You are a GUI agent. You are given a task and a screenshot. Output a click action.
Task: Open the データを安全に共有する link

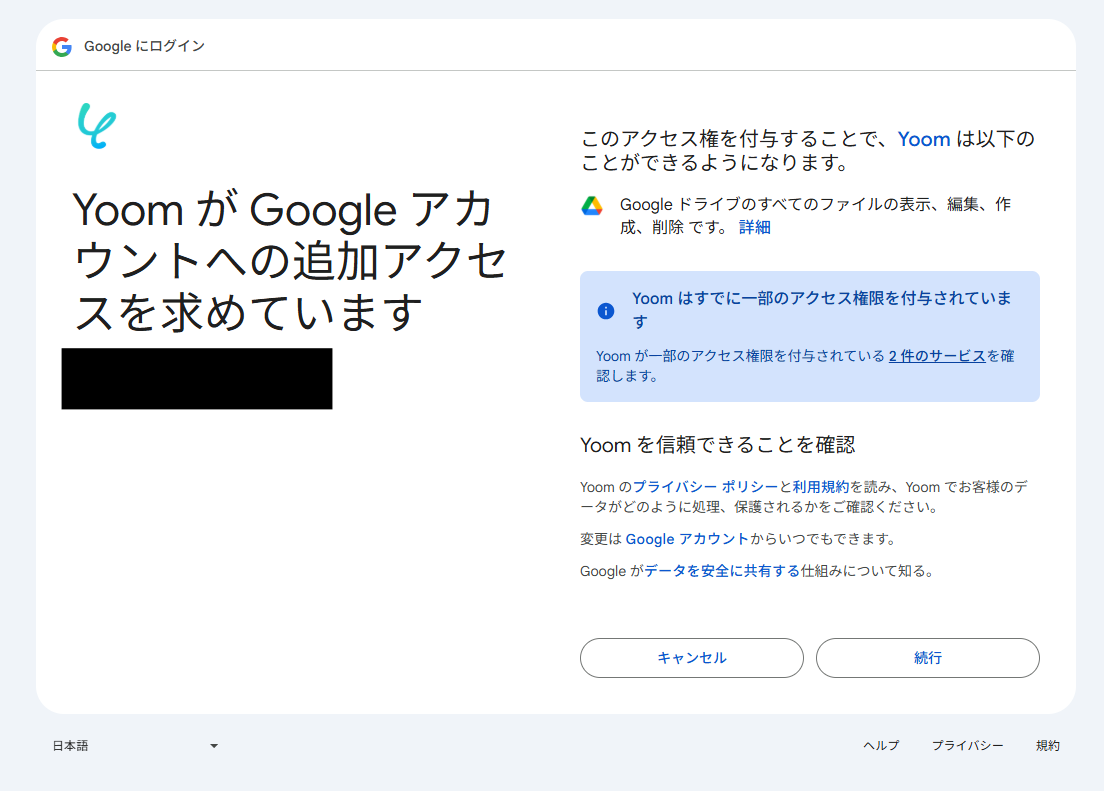[x=722, y=572]
